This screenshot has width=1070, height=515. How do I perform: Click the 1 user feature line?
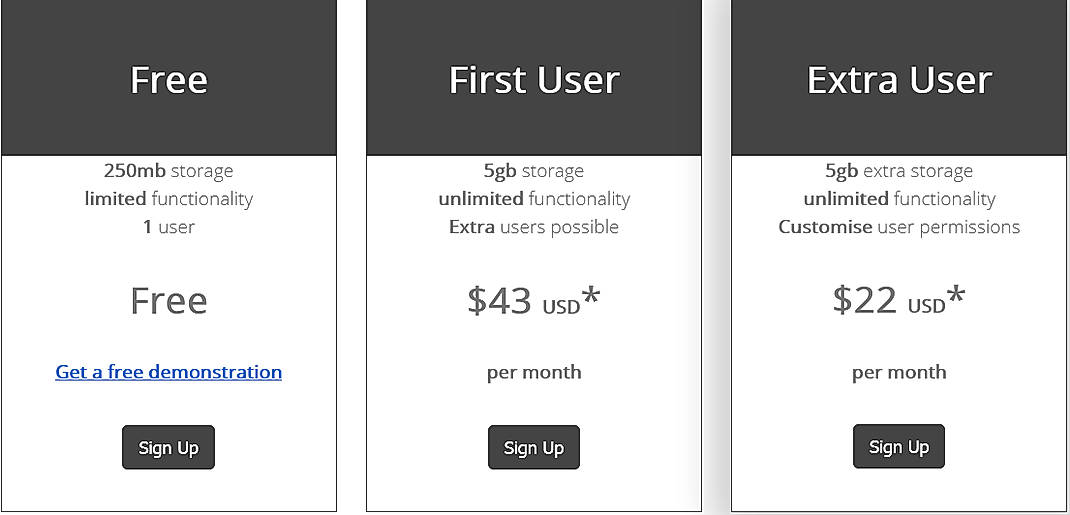click(x=168, y=227)
